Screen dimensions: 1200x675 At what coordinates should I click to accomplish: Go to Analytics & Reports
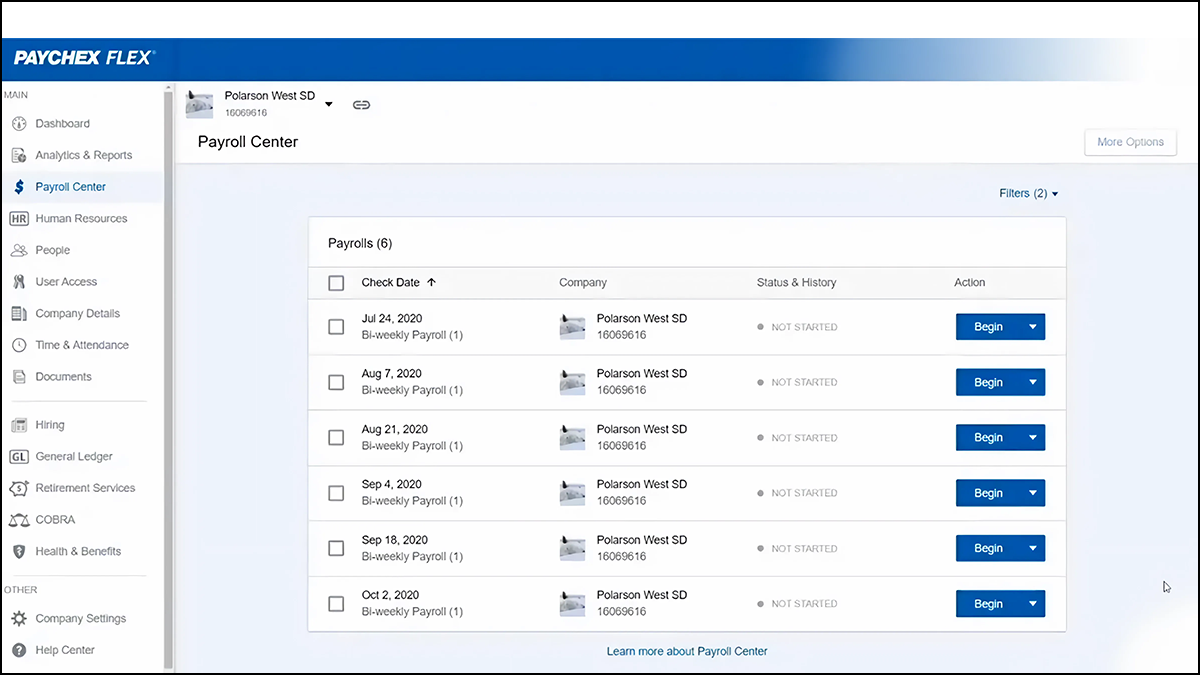(82, 155)
